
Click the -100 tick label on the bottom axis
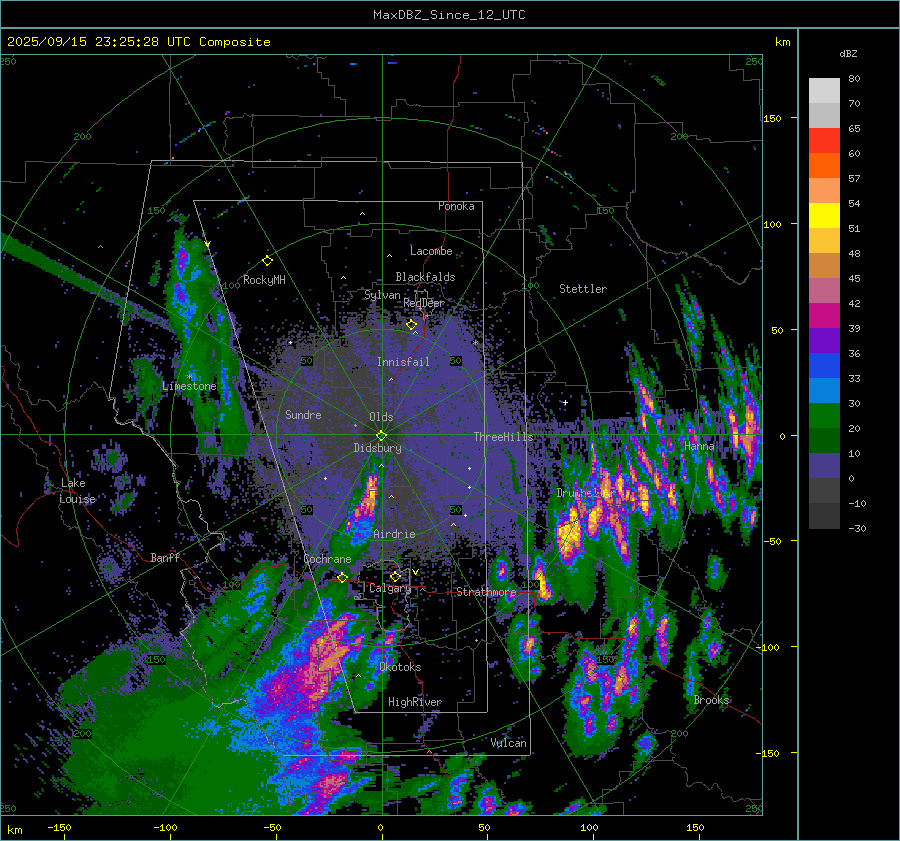click(x=165, y=828)
